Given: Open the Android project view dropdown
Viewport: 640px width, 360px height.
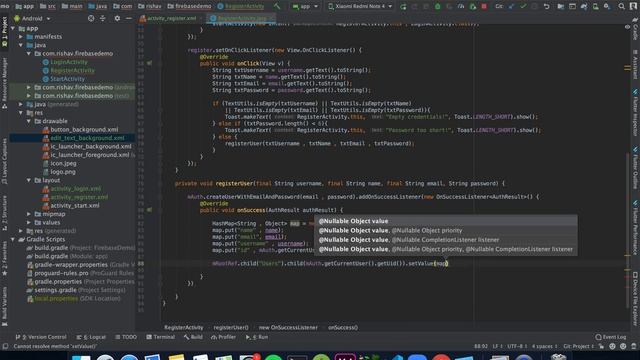Looking at the screenshot, I should coord(32,18).
